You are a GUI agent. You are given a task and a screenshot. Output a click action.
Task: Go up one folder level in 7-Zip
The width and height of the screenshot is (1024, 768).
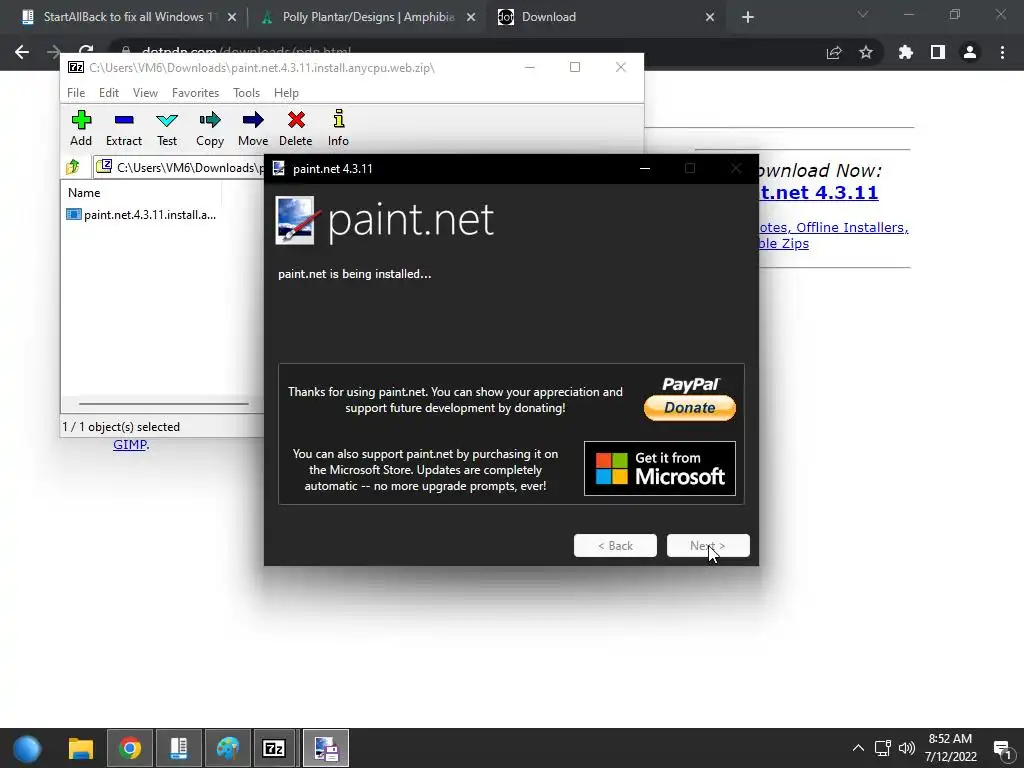point(73,167)
